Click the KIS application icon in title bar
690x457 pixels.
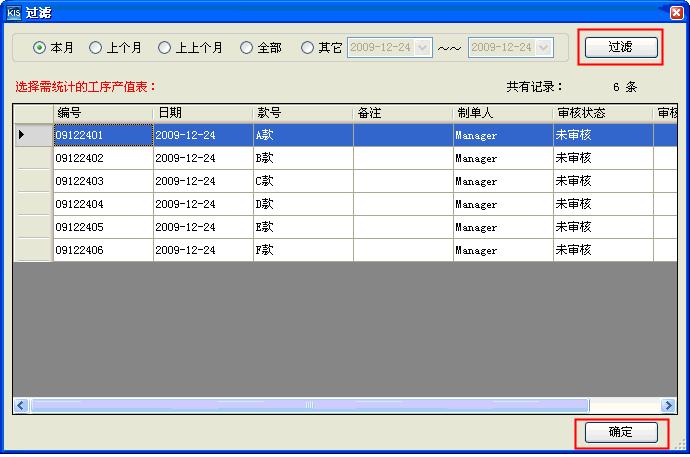pos(12,13)
